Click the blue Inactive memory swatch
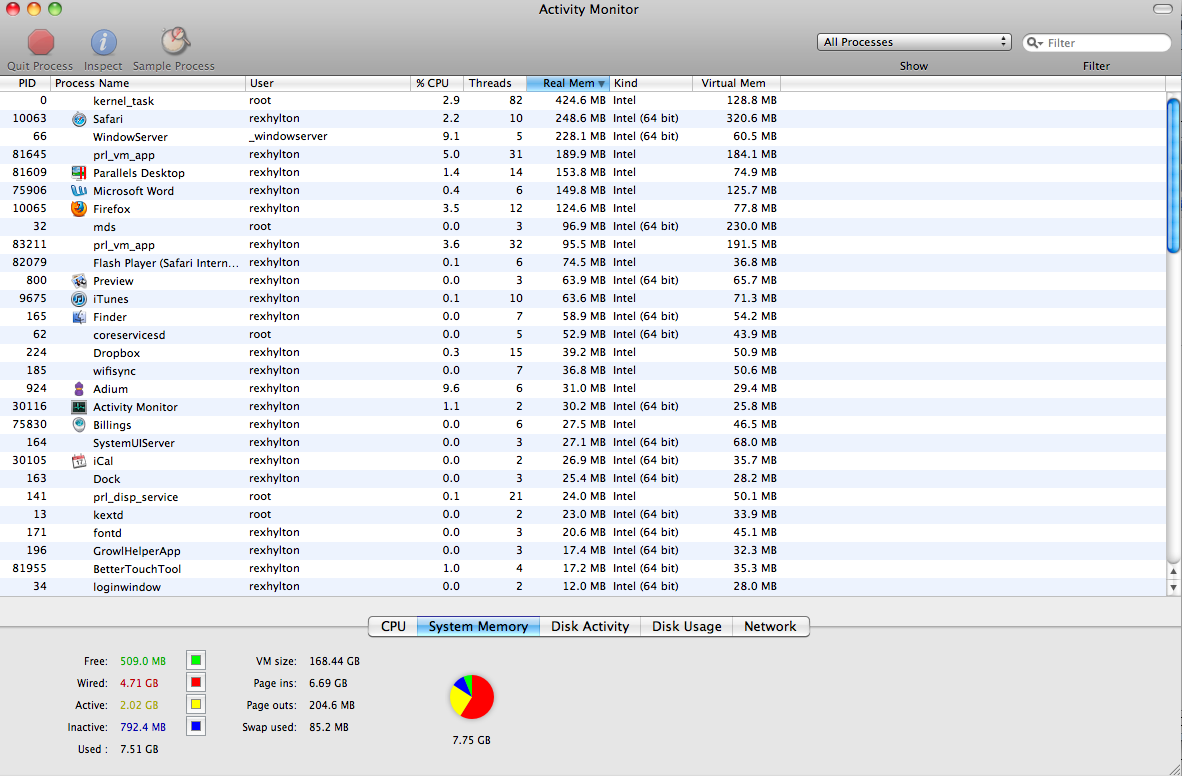The height and width of the screenshot is (776, 1182). [196, 727]
